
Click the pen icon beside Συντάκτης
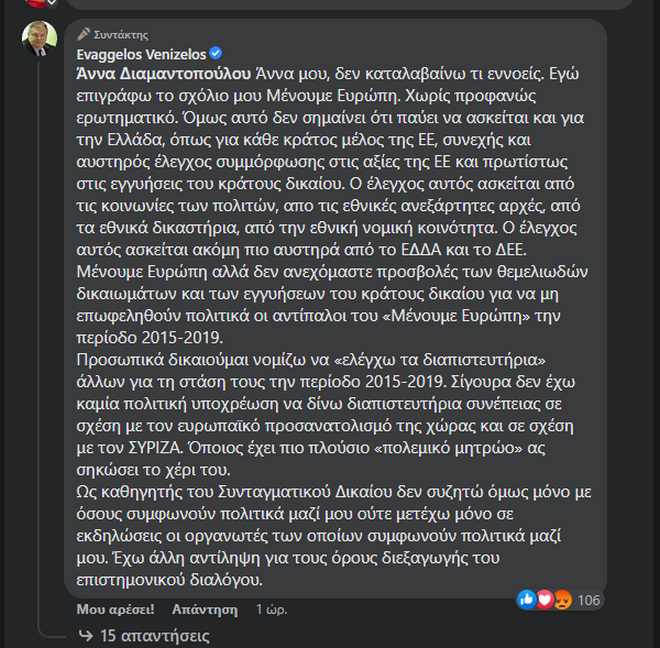pyautogui.click(x=84, y=34)
